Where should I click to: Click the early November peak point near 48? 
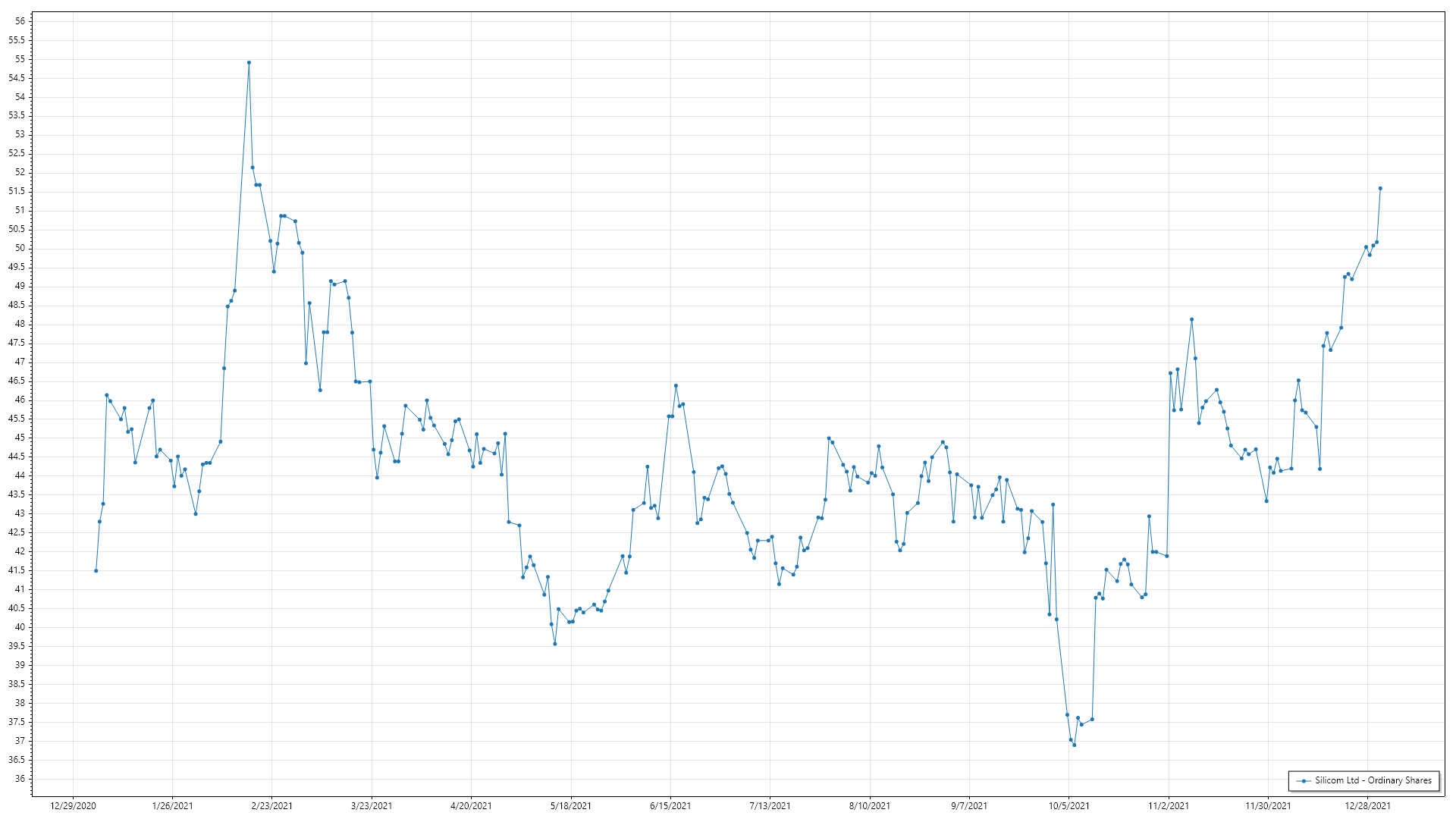[x=1191, y=319]
